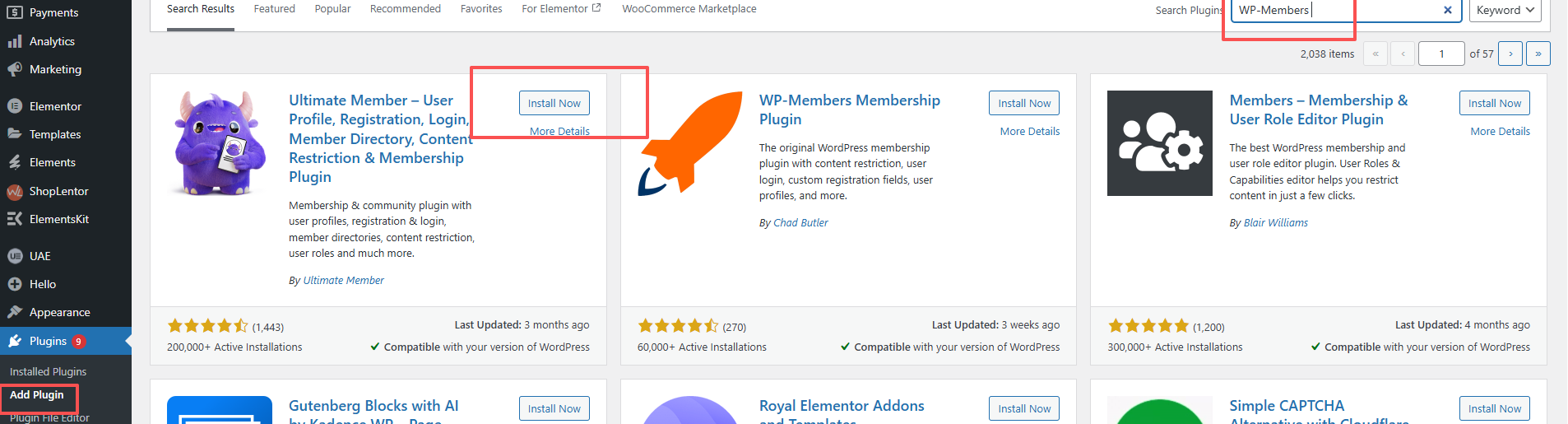Install the Members Membership & User Role Editor plugin

coord(1495,103)
